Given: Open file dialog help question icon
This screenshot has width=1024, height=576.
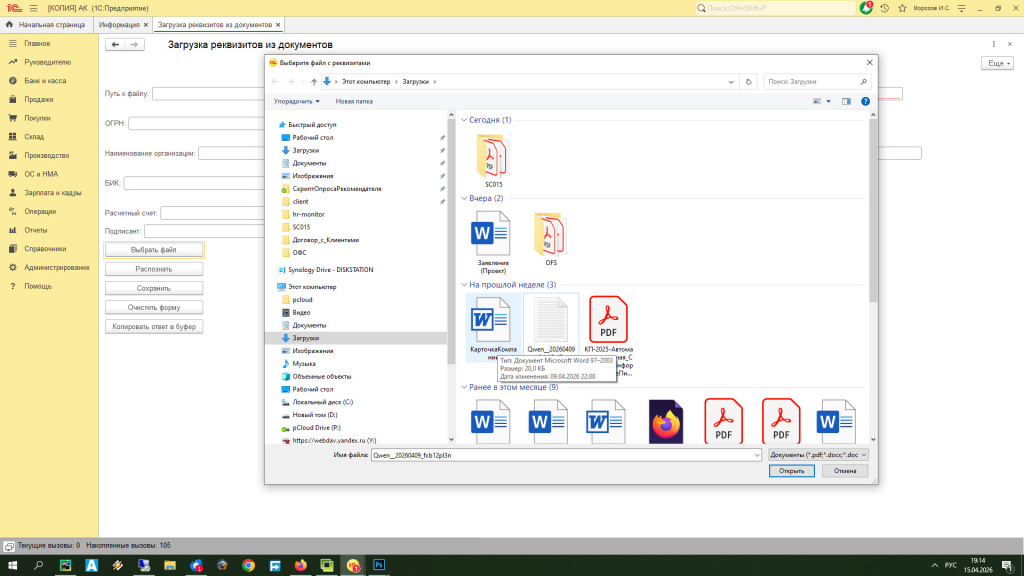Looking at the screenshot, I should 865,101.
